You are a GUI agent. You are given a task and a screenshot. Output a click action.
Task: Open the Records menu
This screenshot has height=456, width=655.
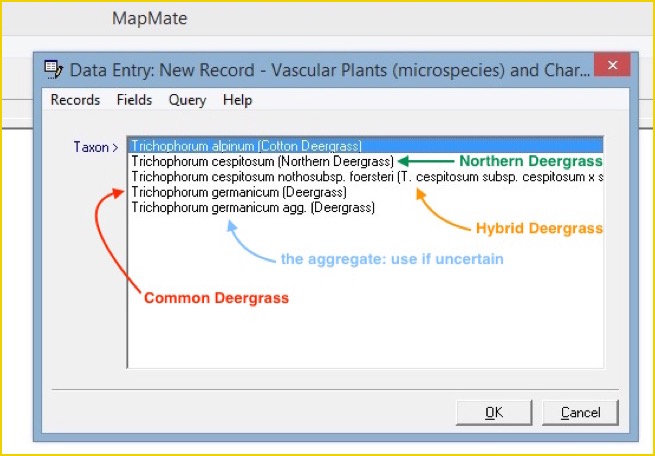(x=75, y=100)
